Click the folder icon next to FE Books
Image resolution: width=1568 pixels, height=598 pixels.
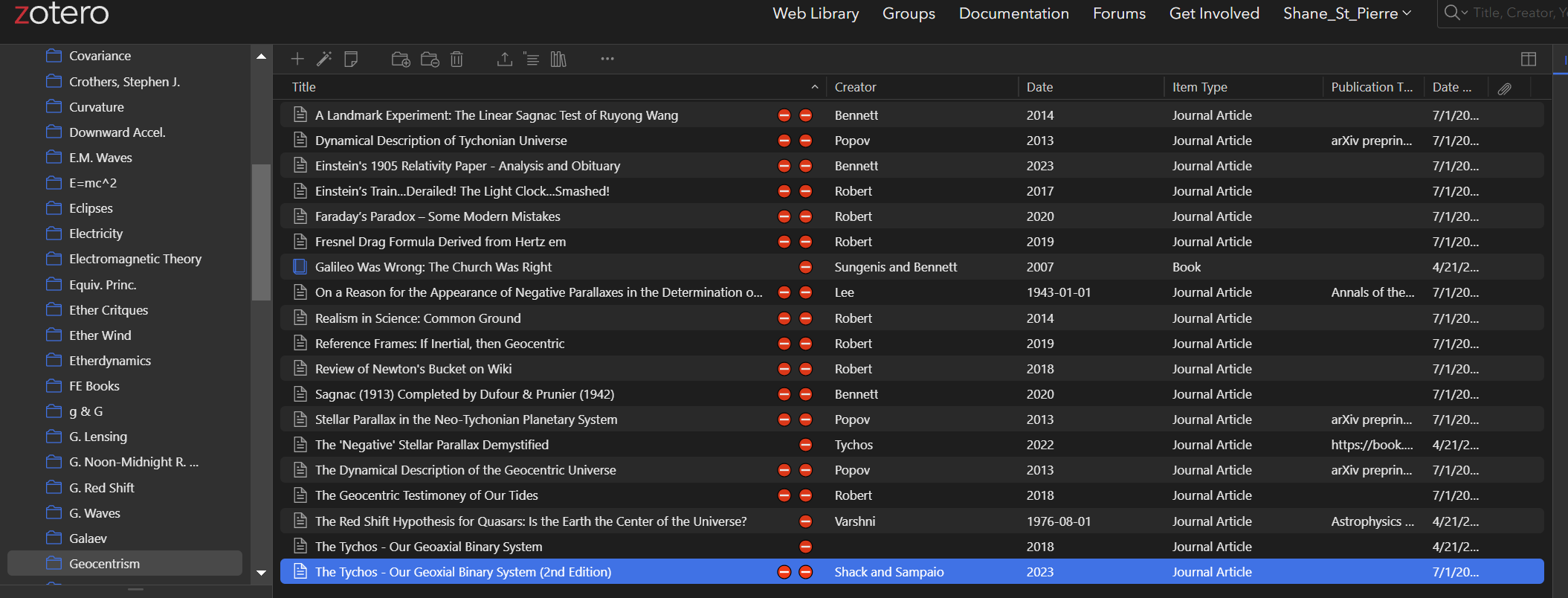click(x=54, y=385)
